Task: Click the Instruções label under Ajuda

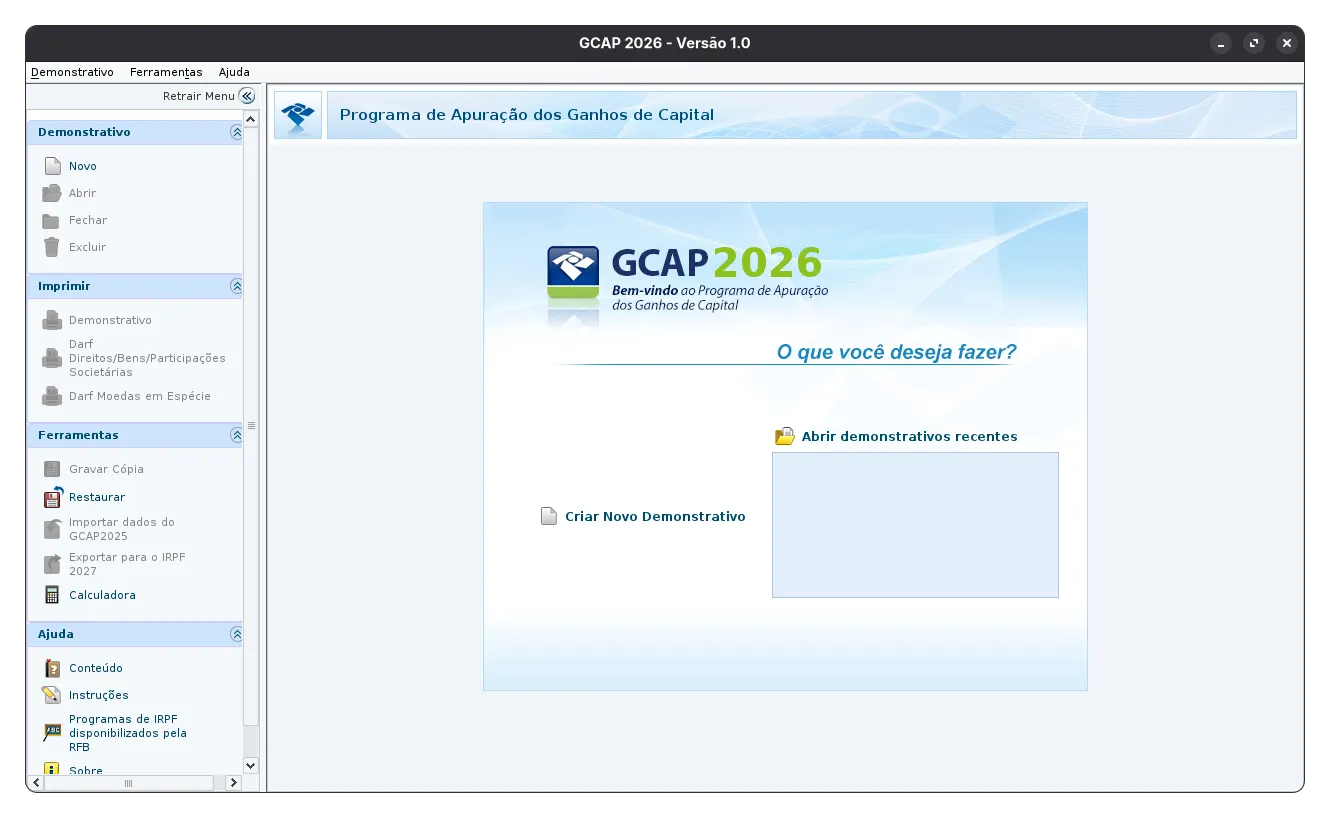Action: (x=99, y=695)
